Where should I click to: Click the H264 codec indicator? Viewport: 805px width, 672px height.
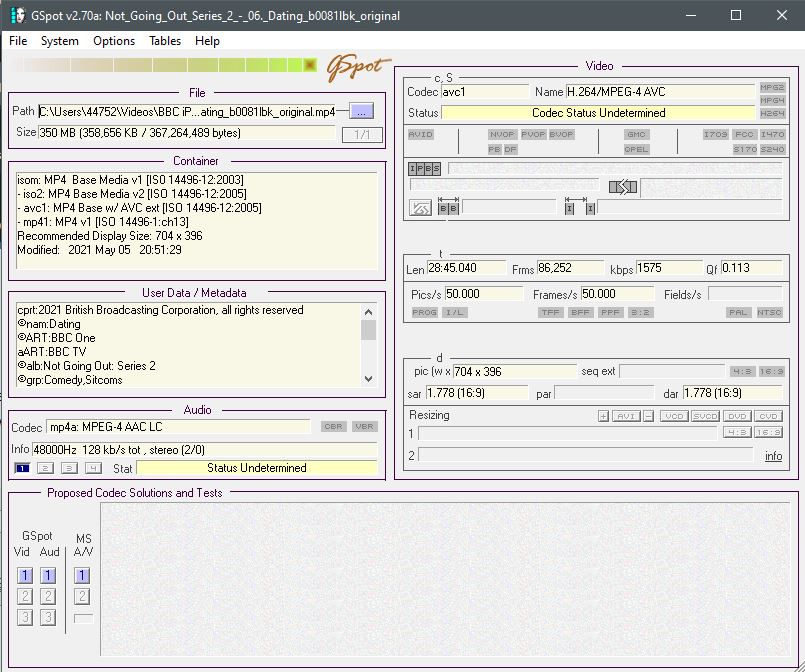[772, 113]
